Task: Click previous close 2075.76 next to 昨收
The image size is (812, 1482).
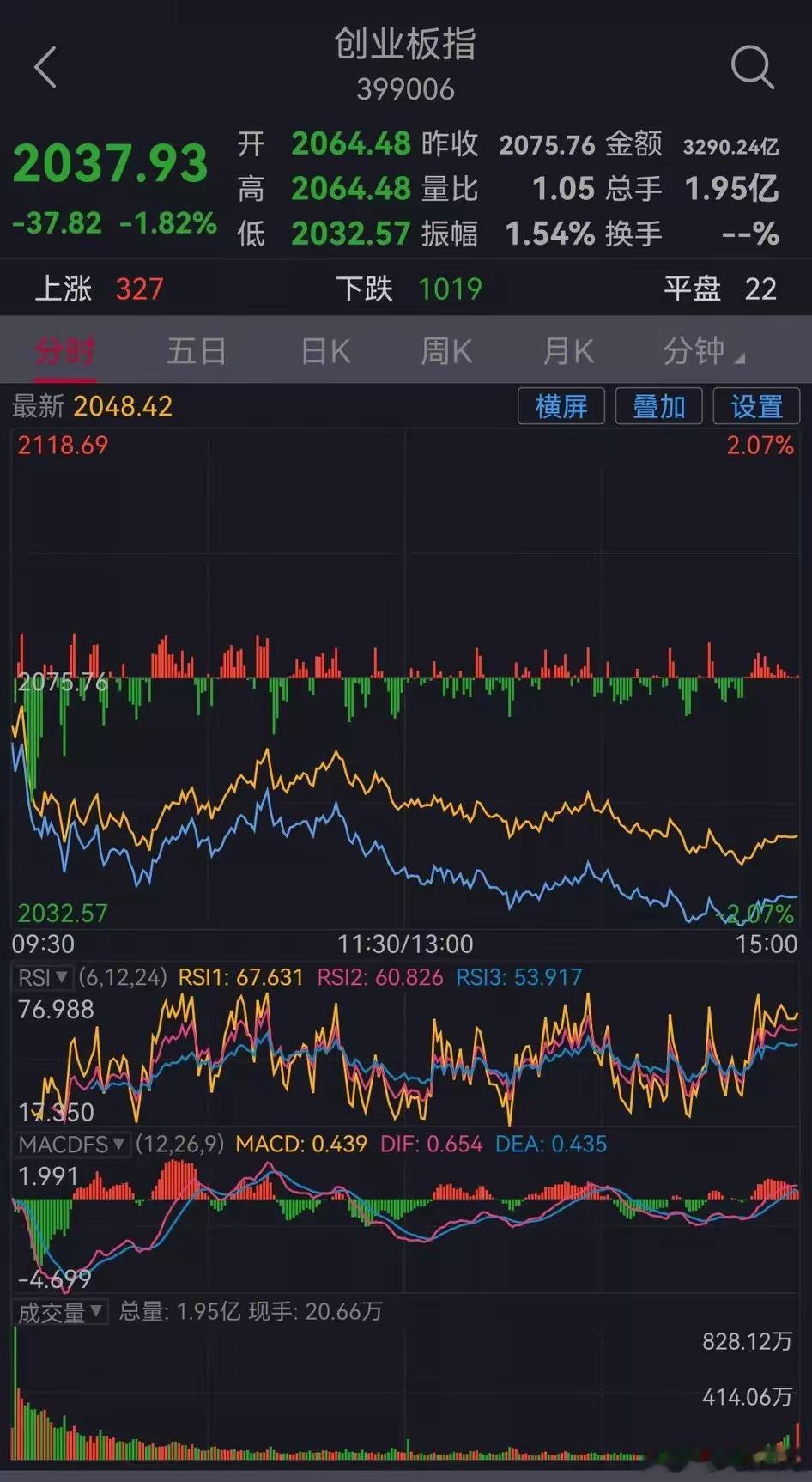Action: pyautogui.click(x=548, y=144)
